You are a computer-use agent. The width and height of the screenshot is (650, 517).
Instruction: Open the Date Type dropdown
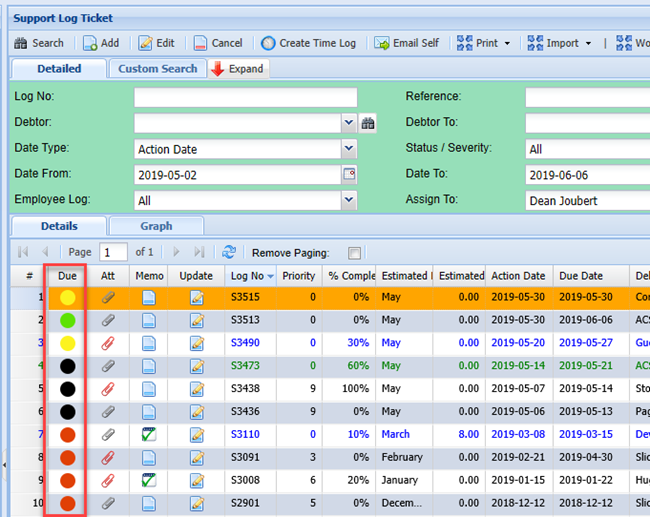(x=348, y=149)
